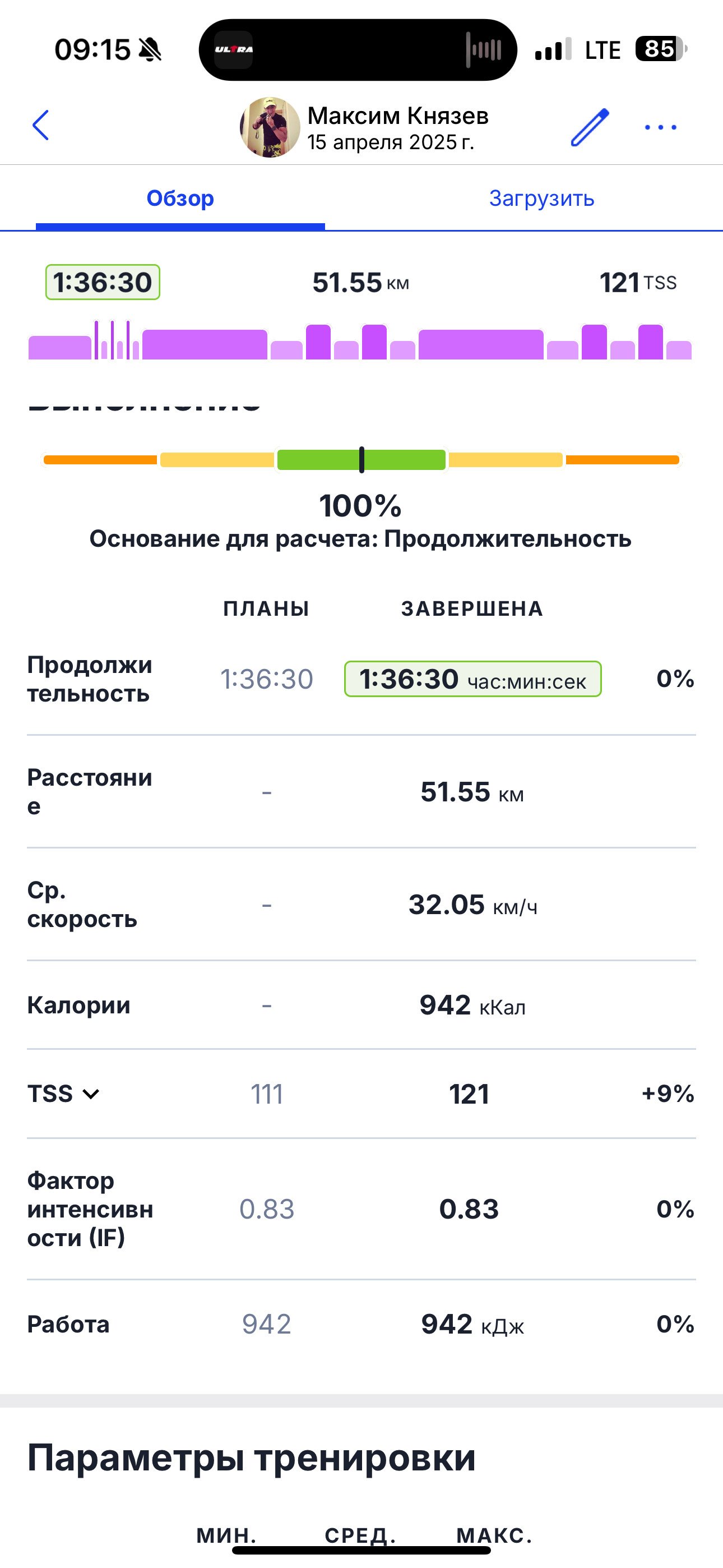Switch to the Обзор tab
This screenshot has width=723, height=1568.
pyautogui.click(x=180, y=199)
